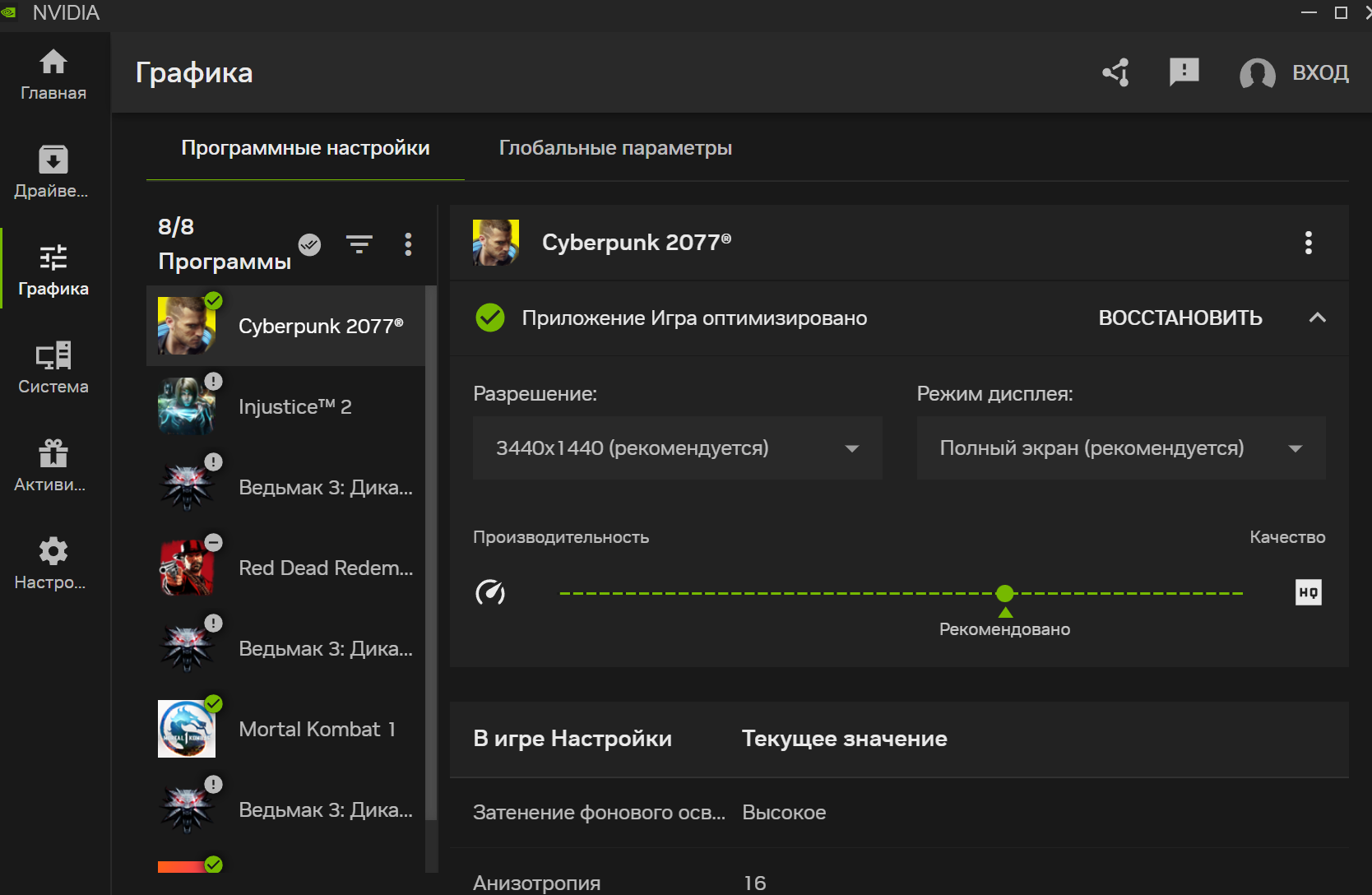The image size is (1372, 895).
Task: Click the optimize-all double check icon
Action: (309, 244)
